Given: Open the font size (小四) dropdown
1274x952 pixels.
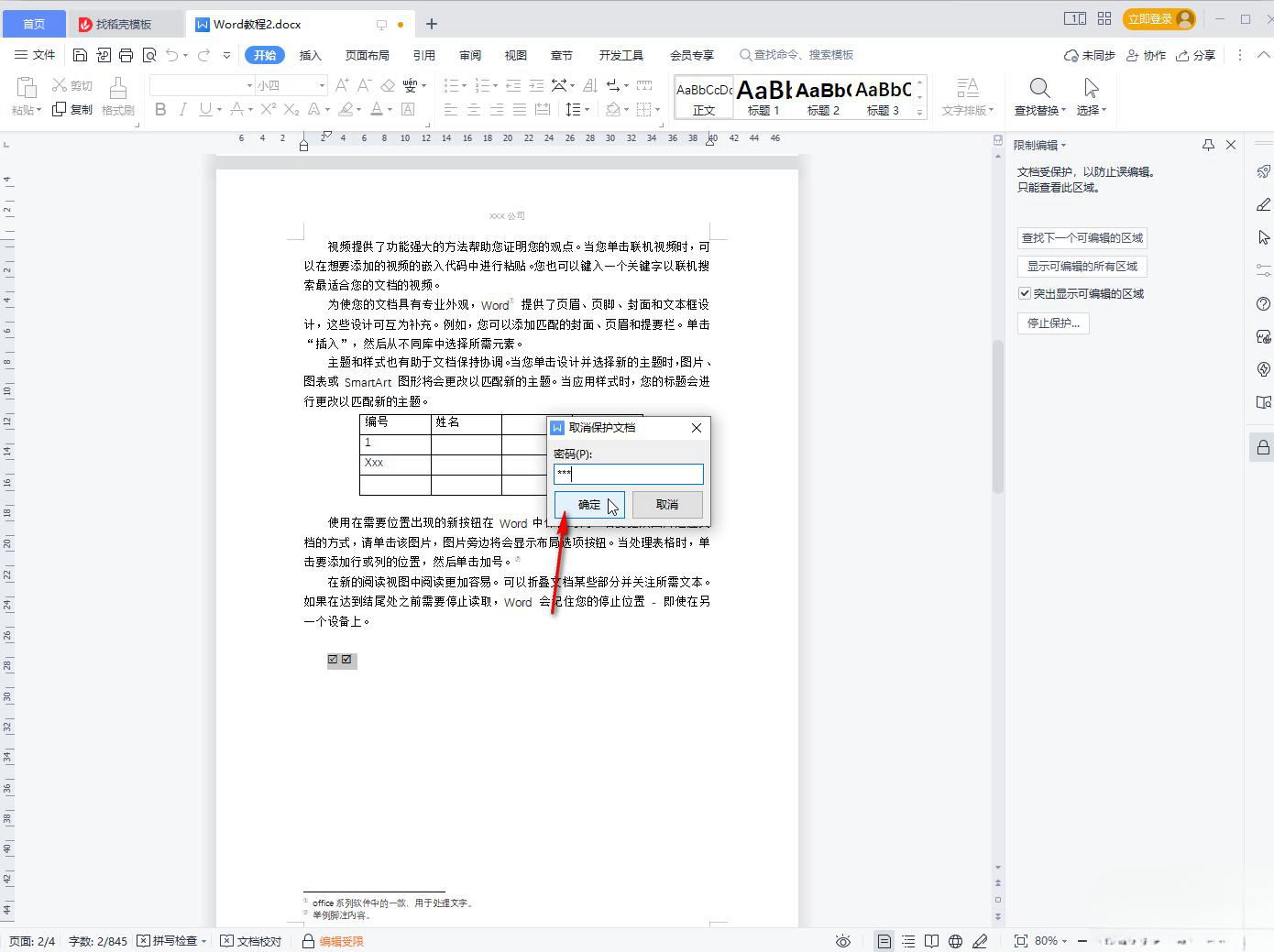Looking at the screenshot, I should [322, 85].
